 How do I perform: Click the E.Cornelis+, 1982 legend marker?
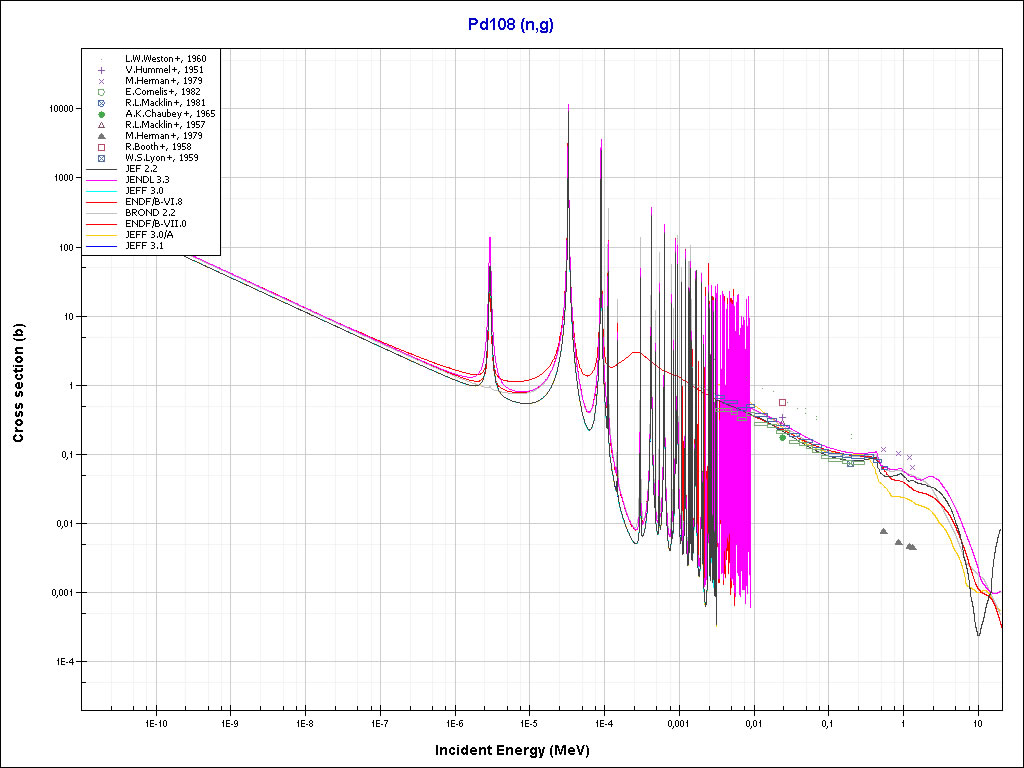pyautogui.click(x=102, y=92)
